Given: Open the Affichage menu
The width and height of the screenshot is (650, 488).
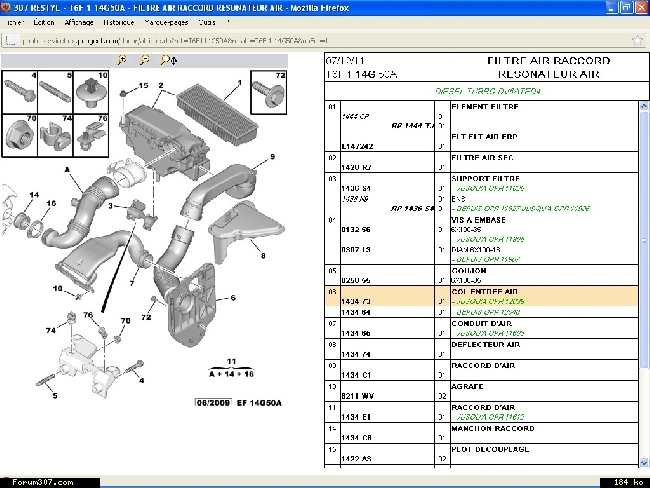Looking at the screenshot, I should (x=80, y=21).
